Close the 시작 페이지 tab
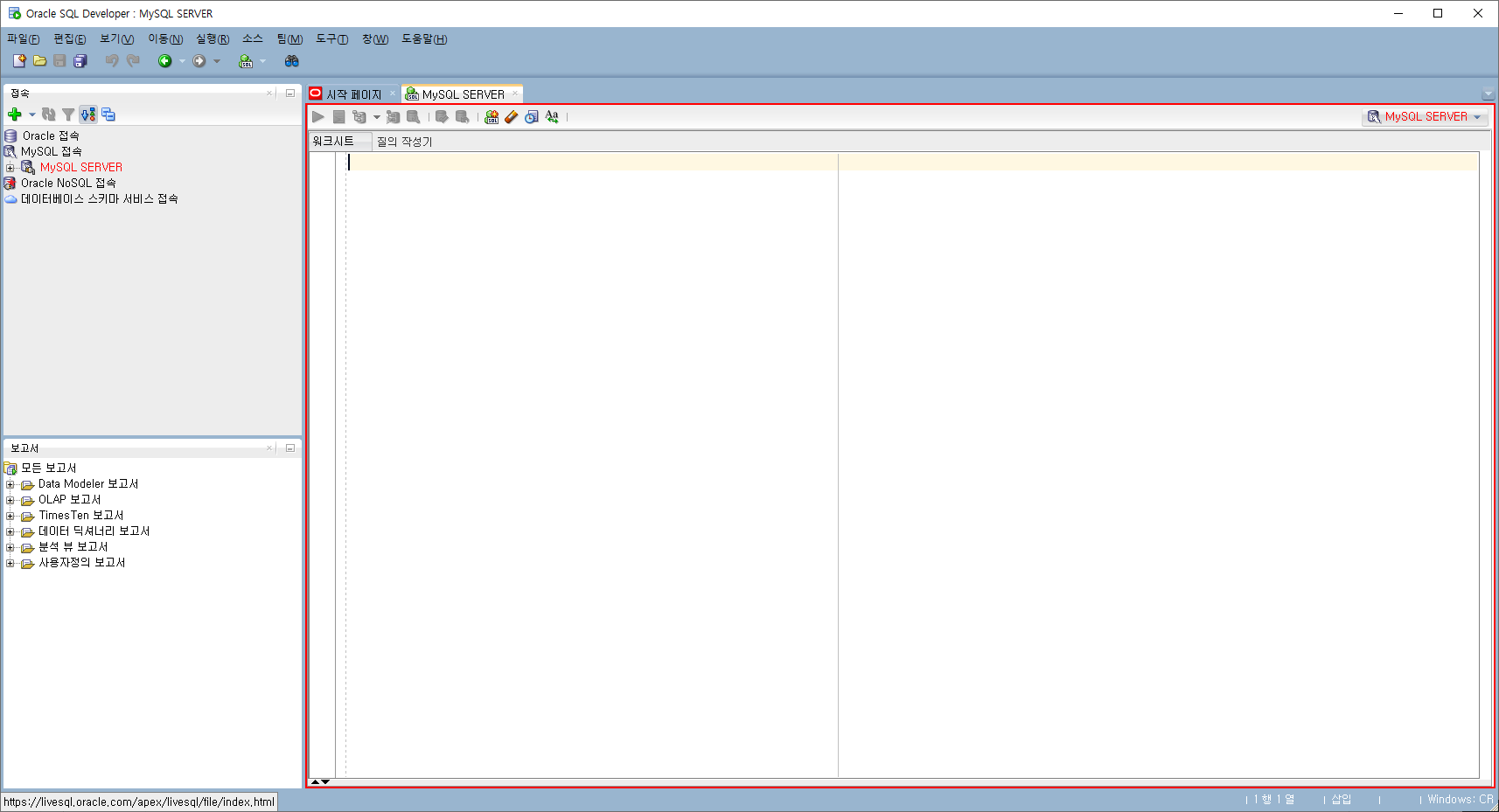 click(392, 94)
